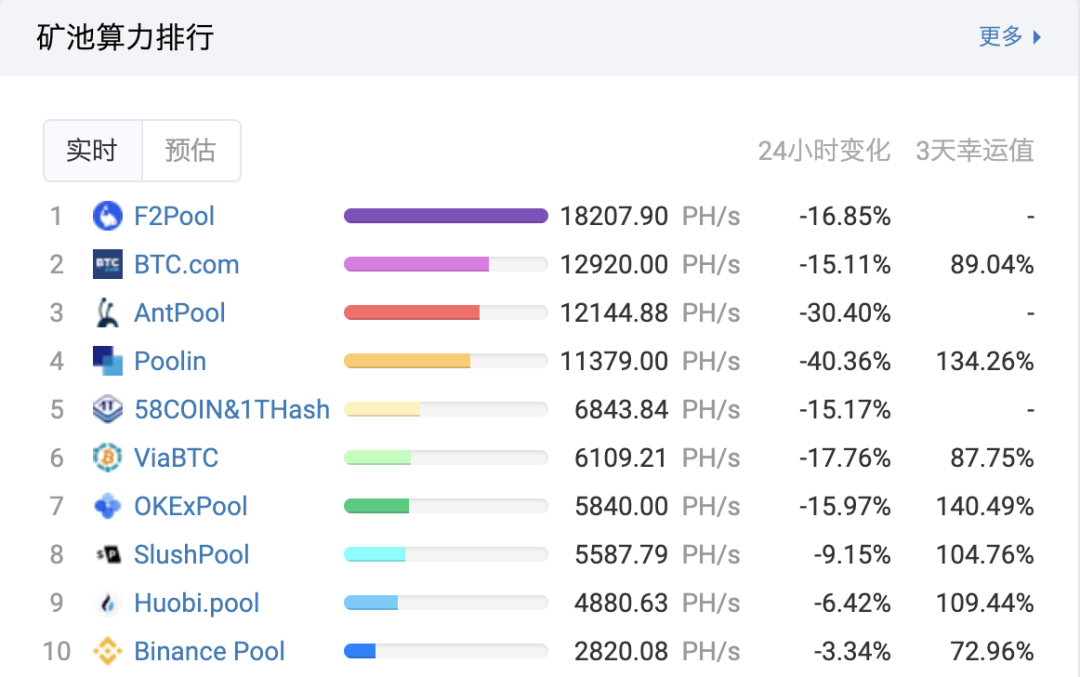The height and width of the screenshot is (677, 1080).
Task: Click the hashrate value 6843.84
Action: pos(621,409)
